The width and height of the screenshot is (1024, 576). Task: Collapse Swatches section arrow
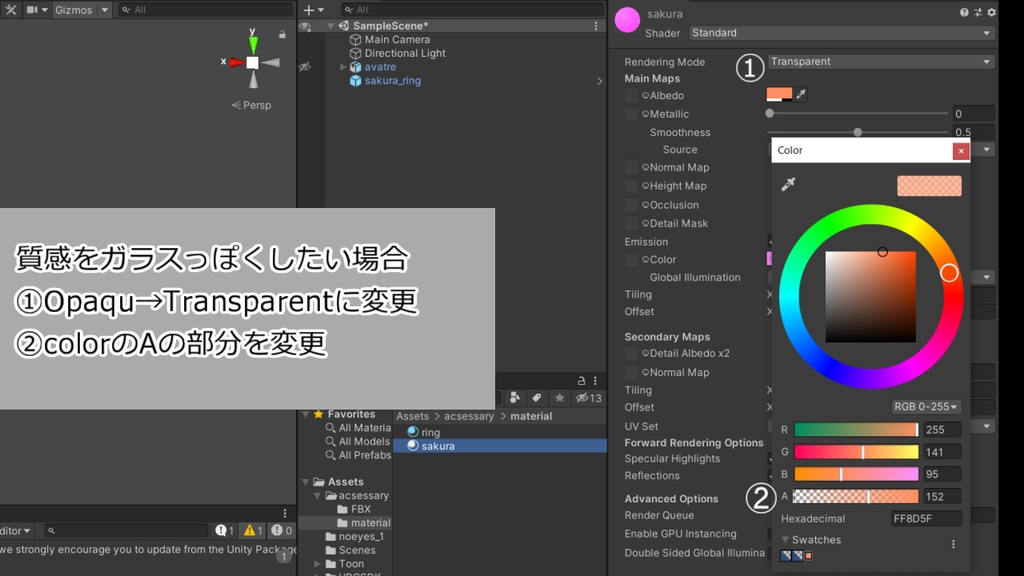coord(785,540)
